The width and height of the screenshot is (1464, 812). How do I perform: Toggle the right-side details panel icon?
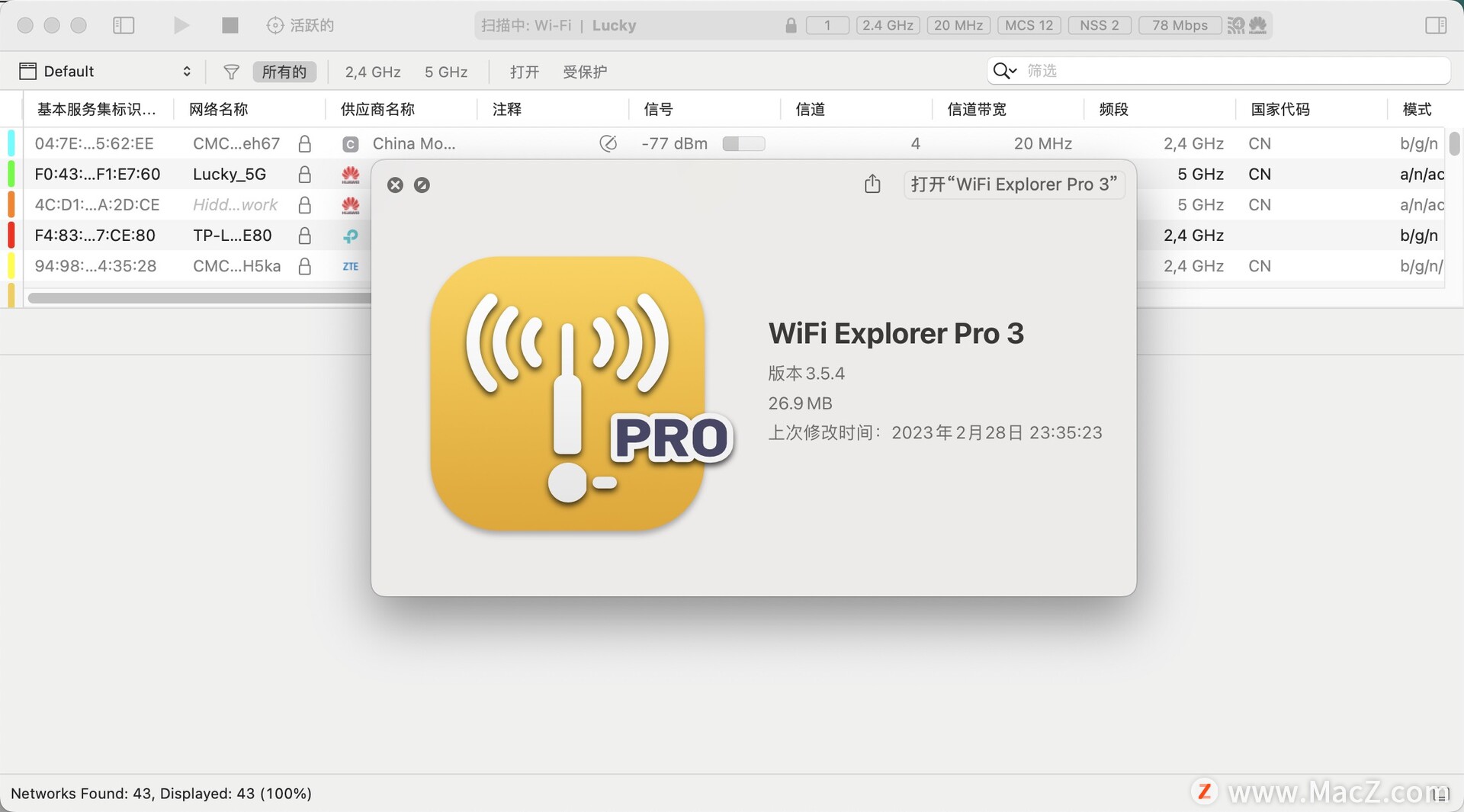click(1437, 24)
